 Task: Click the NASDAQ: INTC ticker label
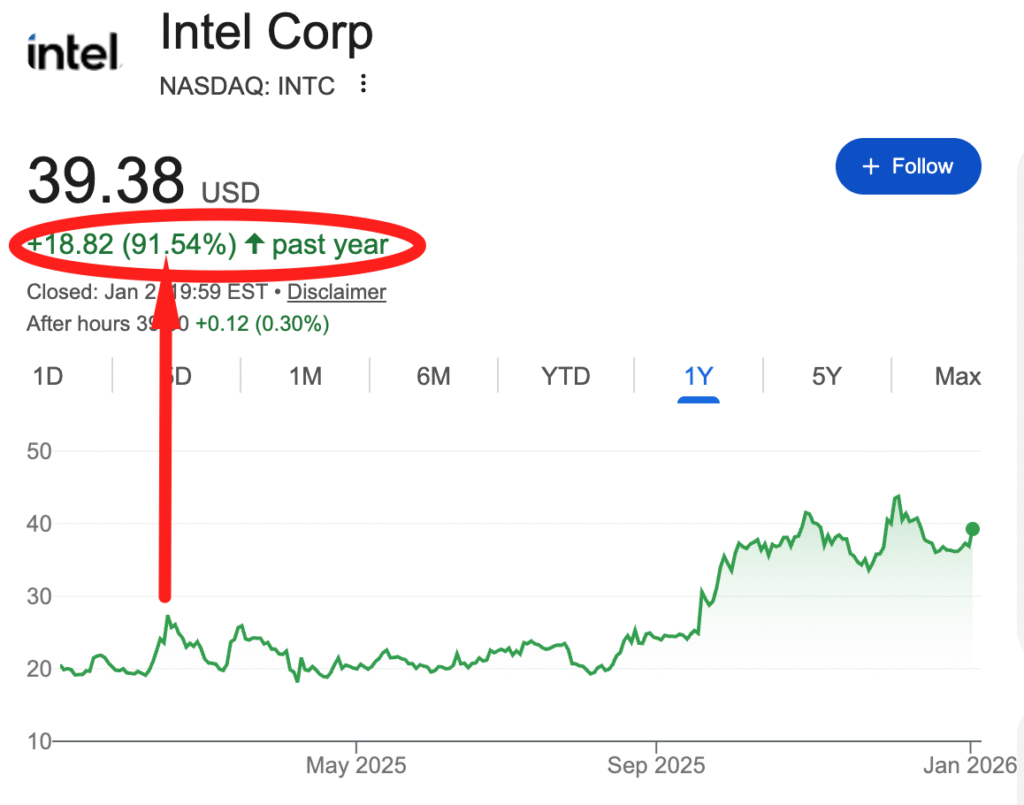247,85
